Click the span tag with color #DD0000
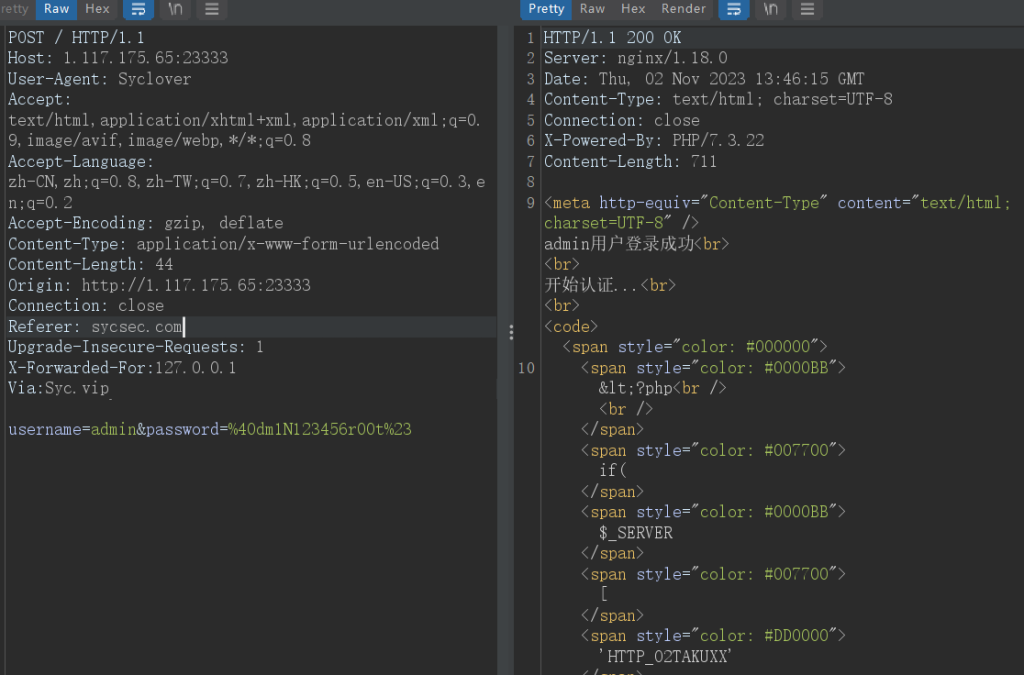1024x675 pixels. pyautogui.click(x=714, y=636)
